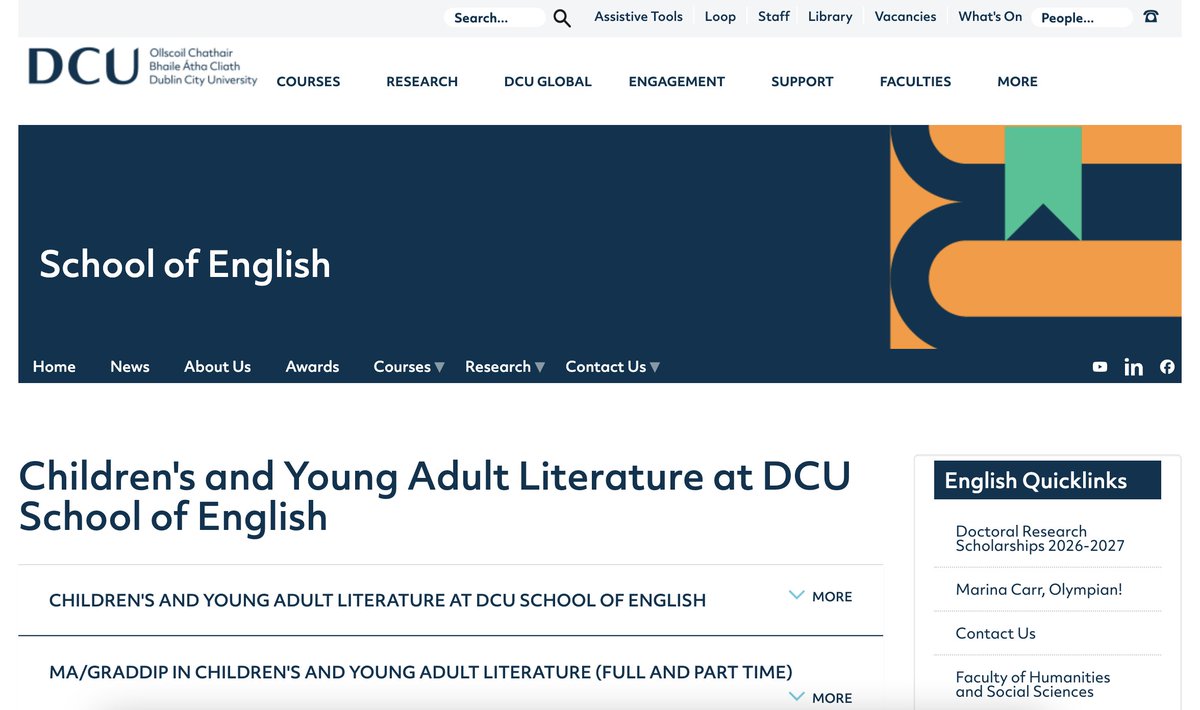This screenshot has width=1200, height=710.
Task: Click the LinkedIn icon
Action: 1133,366
